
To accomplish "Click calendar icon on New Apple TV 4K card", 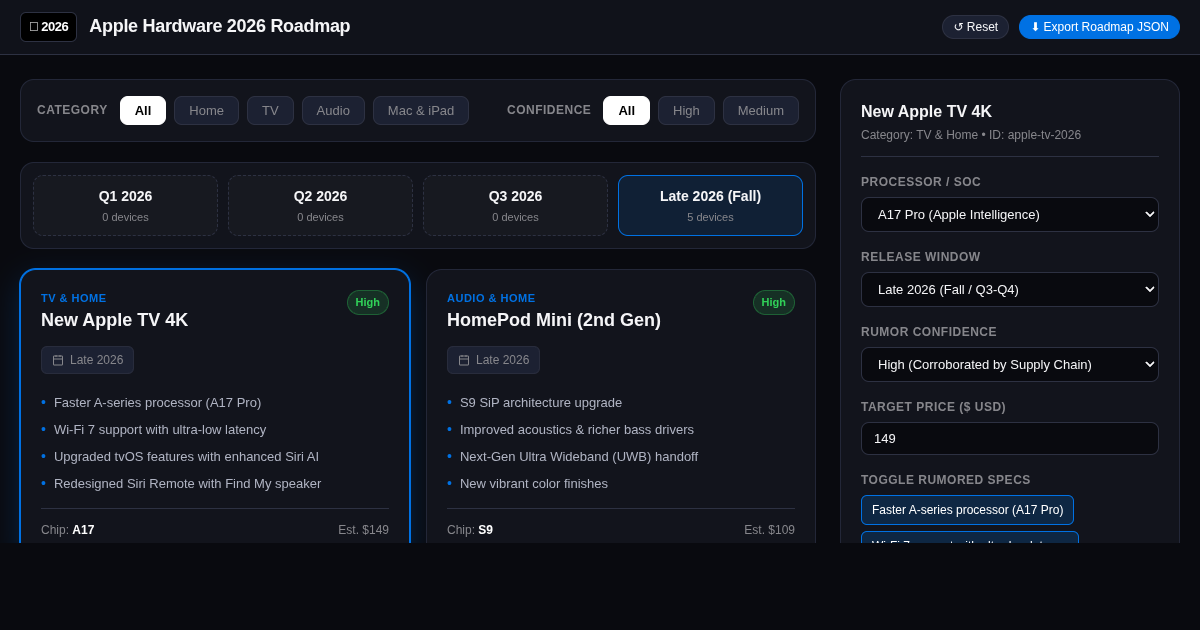I will (x=58, y=360).
